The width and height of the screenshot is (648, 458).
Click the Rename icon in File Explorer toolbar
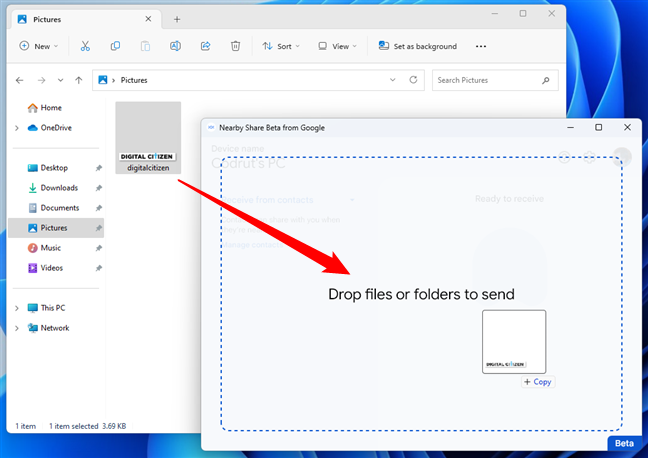[175, 46]
